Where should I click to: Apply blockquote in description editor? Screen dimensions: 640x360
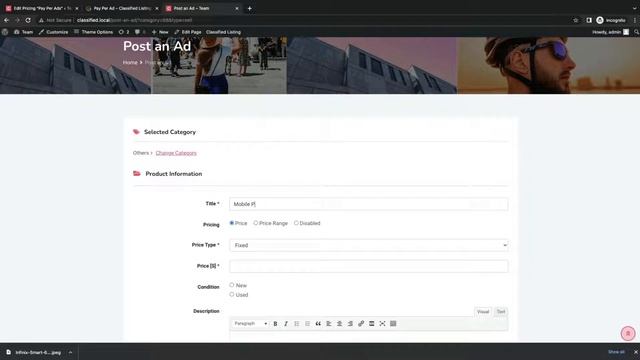pyautogui.click(x=318, y=324)
